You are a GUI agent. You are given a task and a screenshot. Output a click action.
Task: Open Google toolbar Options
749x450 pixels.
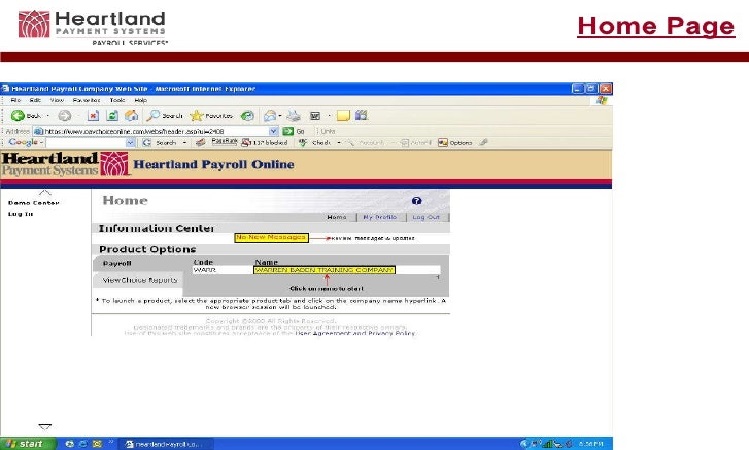(455, 142)
